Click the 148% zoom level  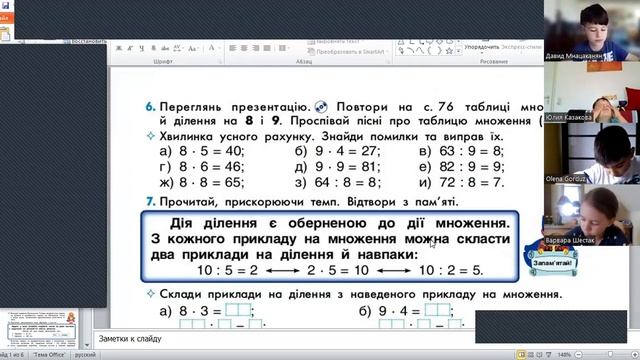pyautogui.click(x=564, y=355)
